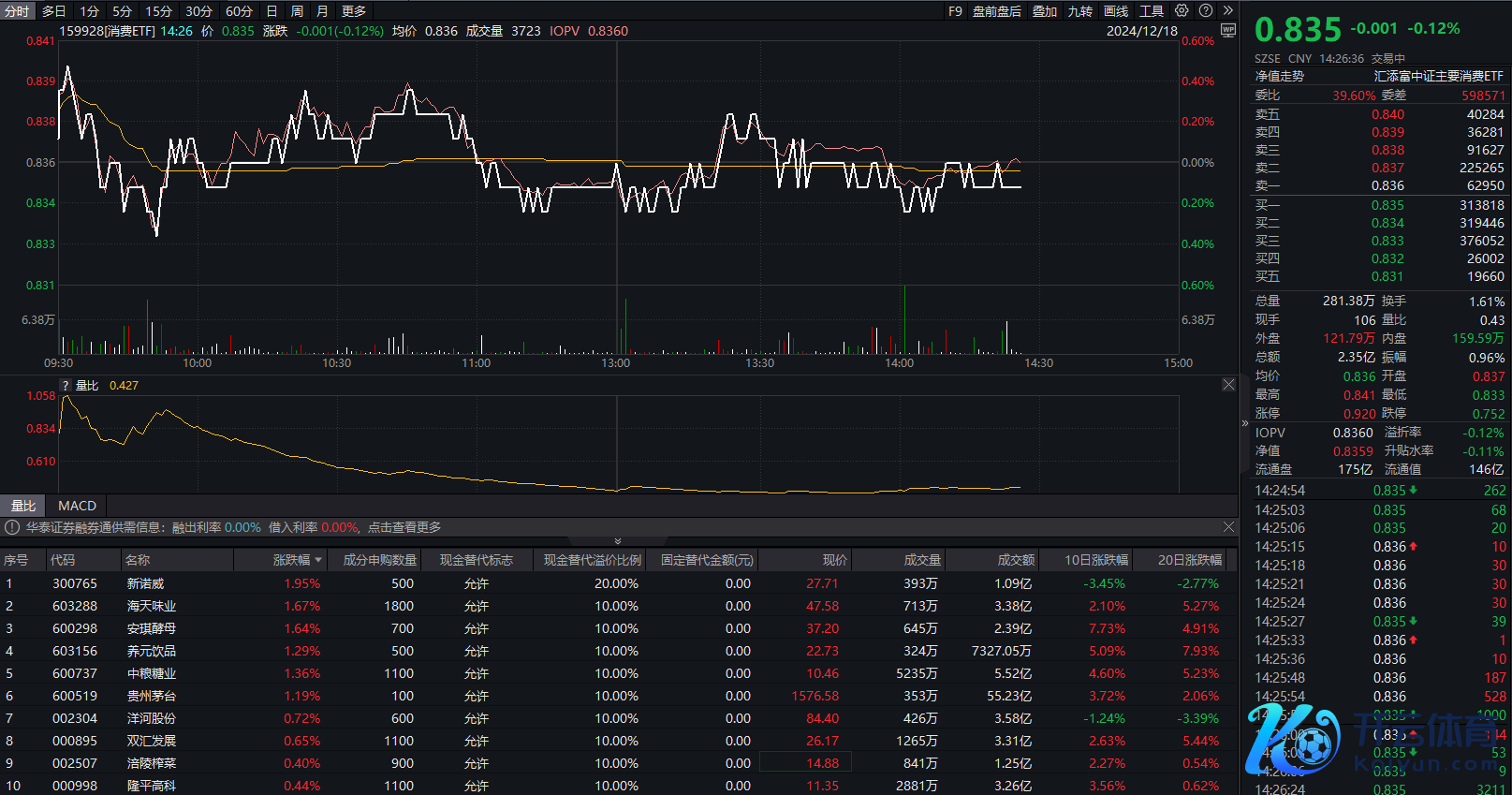Image resolution: width=1512 pixels, height=795 pixels.
Task: Select the 日 daily chart tab
Action: pyautogui.click(x=272, y=11)
